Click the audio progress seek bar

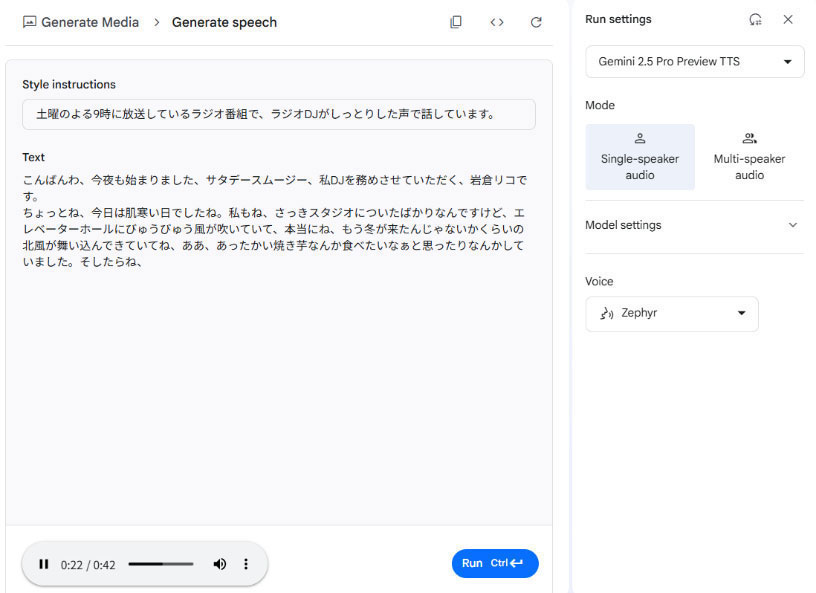[160, 564]
